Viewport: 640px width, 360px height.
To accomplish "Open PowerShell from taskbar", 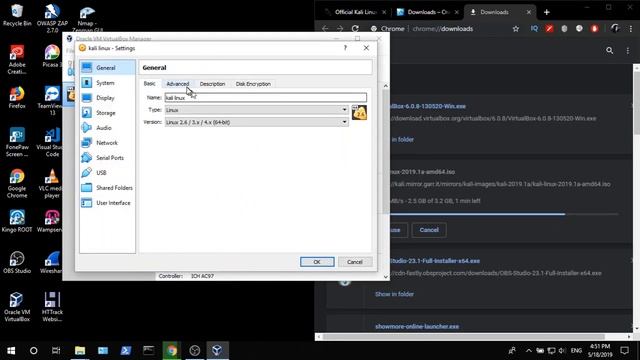I will pos(126,351).
